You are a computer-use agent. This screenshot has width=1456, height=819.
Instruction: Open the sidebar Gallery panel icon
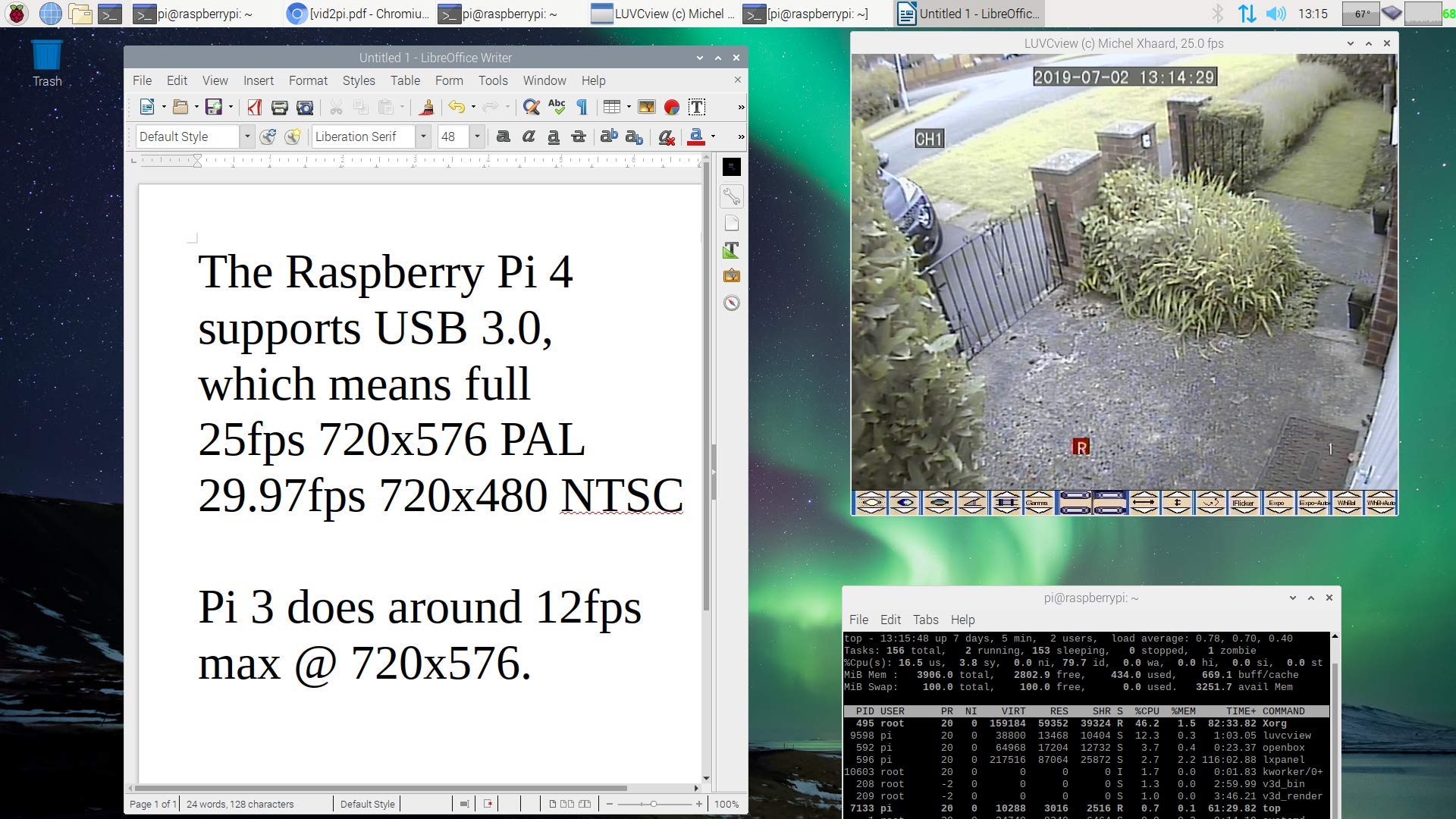pos(731,276)
